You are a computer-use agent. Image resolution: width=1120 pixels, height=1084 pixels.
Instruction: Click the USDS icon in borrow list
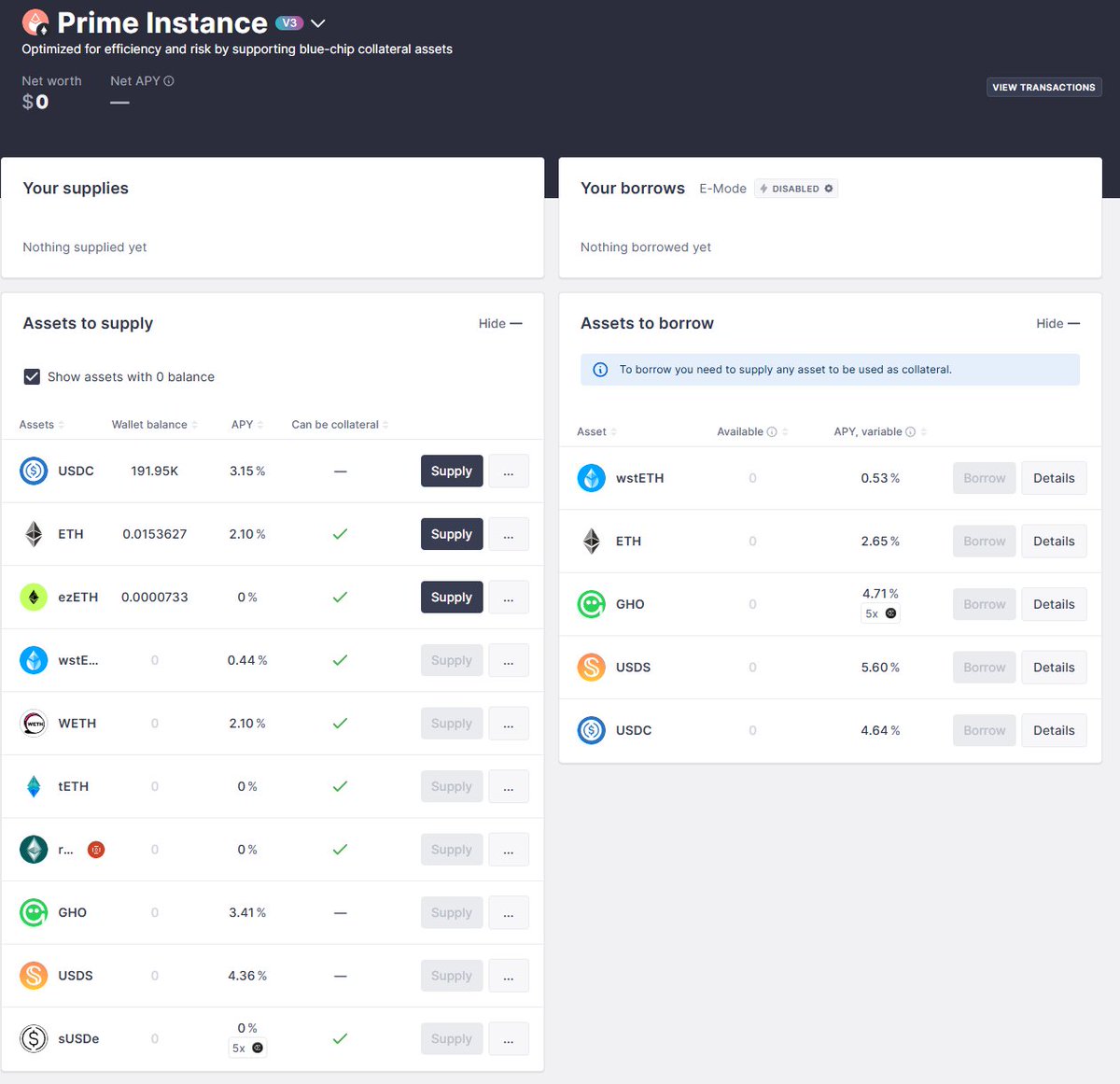(x=592, y=668)
